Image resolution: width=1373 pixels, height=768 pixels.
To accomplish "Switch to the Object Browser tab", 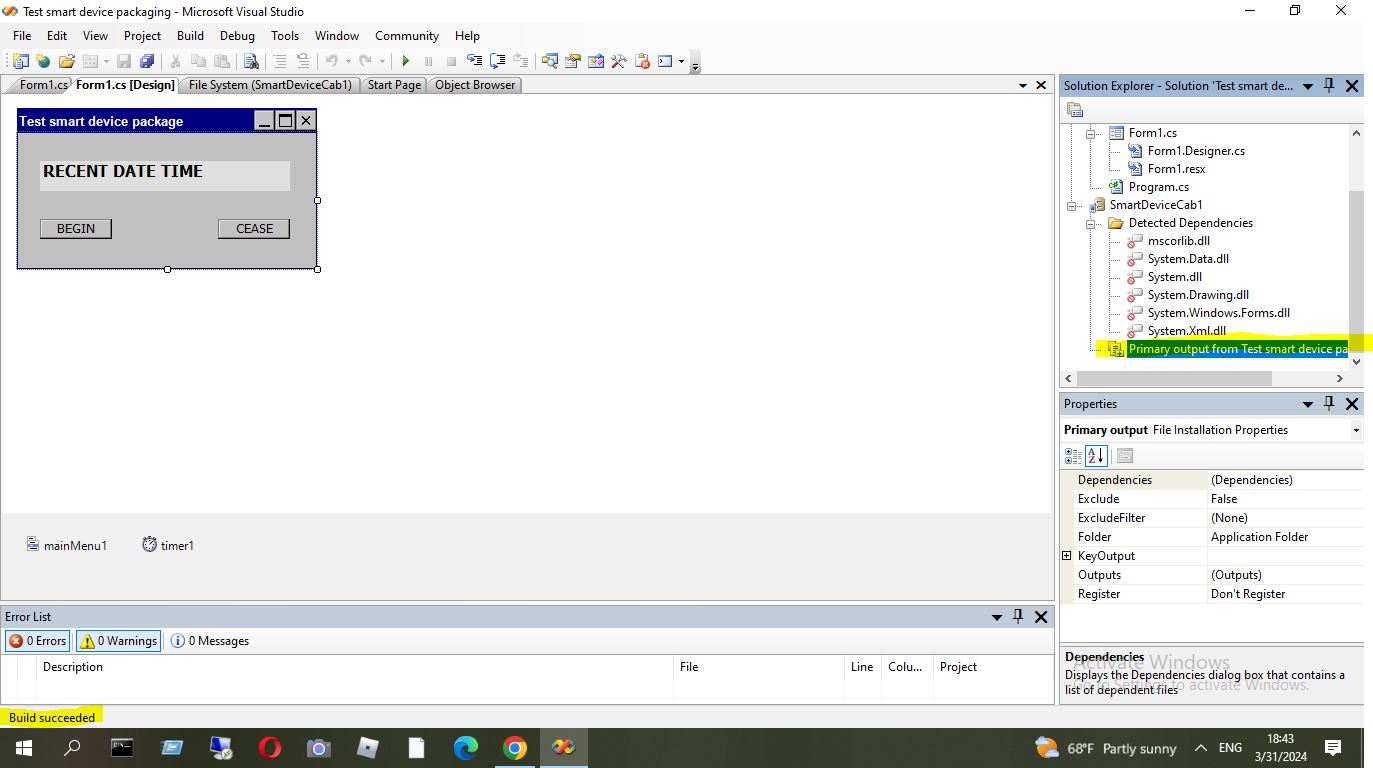I will [475, 85].
